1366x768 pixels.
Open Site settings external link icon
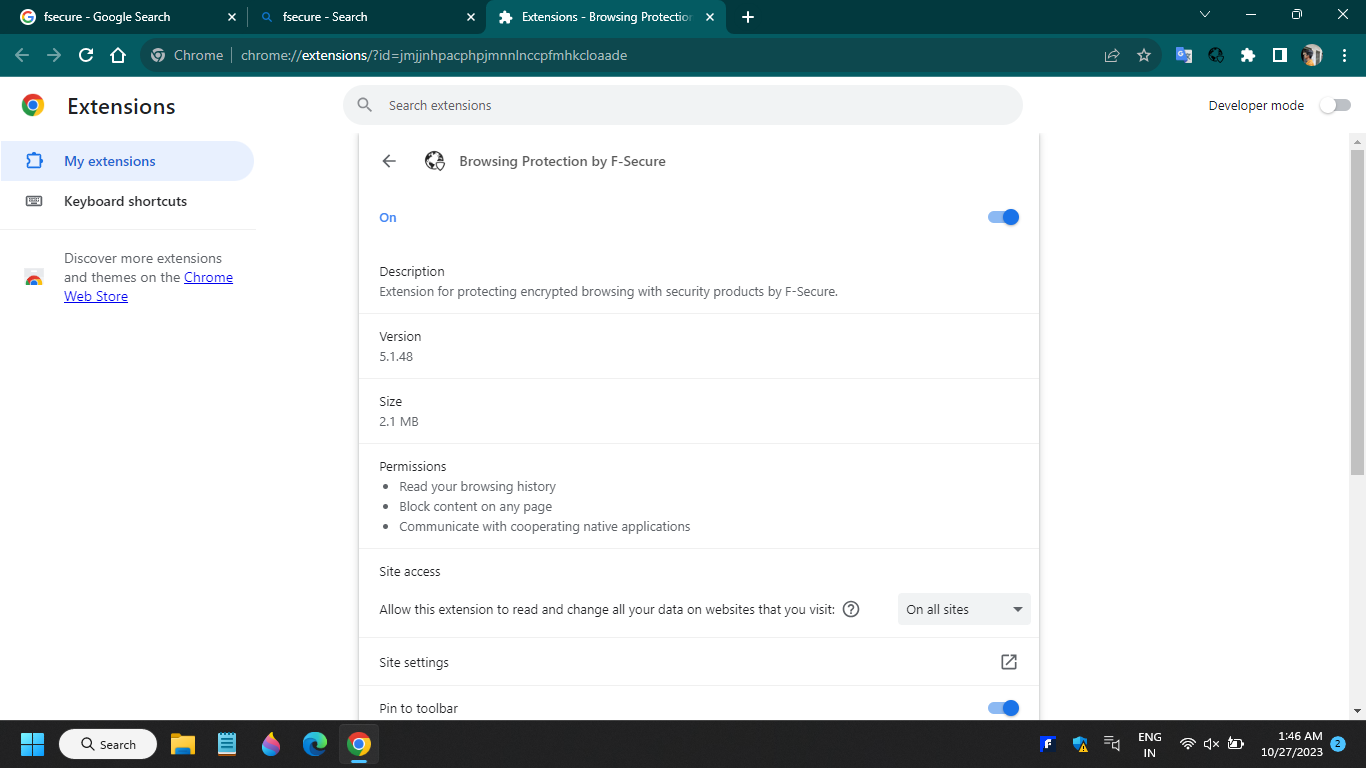tap(1009, 662)
